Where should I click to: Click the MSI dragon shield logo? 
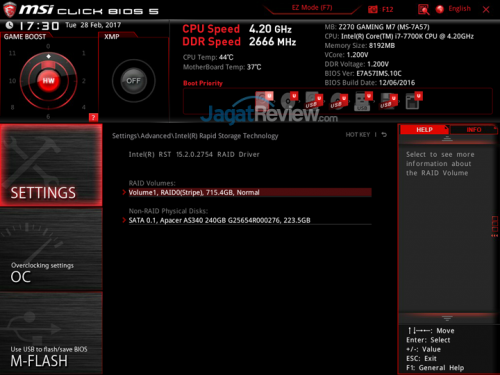point(9,10)
